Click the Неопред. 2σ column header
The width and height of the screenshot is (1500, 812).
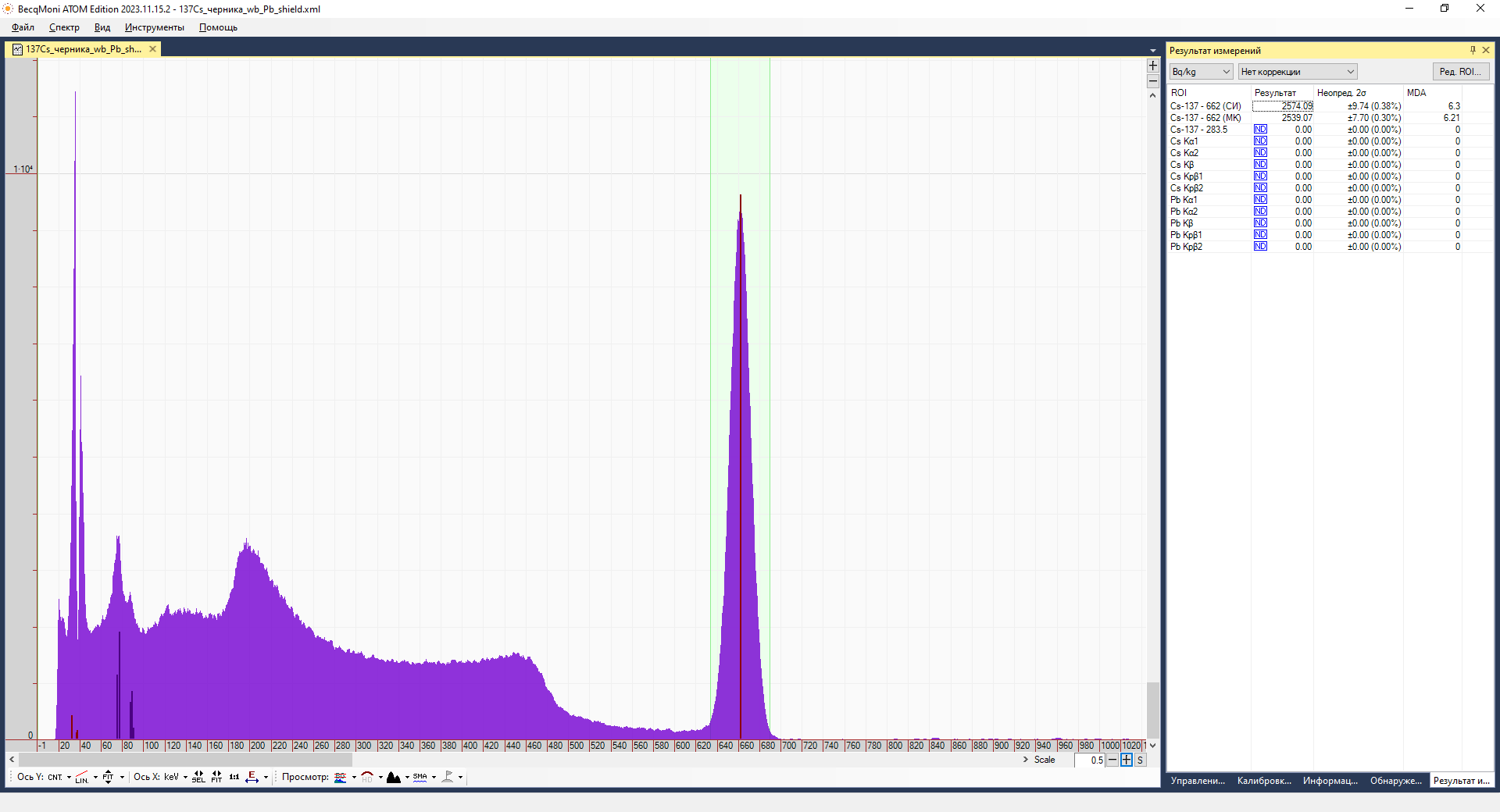1358,93
